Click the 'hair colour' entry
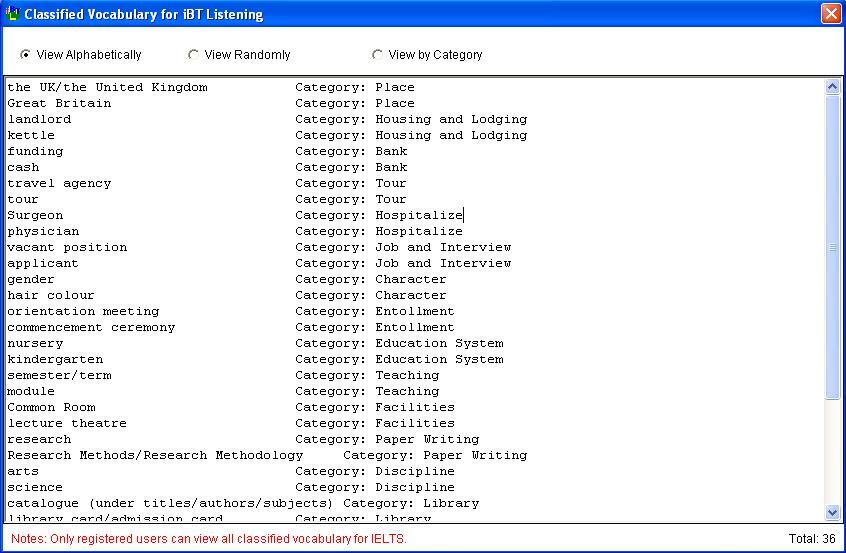The image size is (846, 553). [51, 296]
